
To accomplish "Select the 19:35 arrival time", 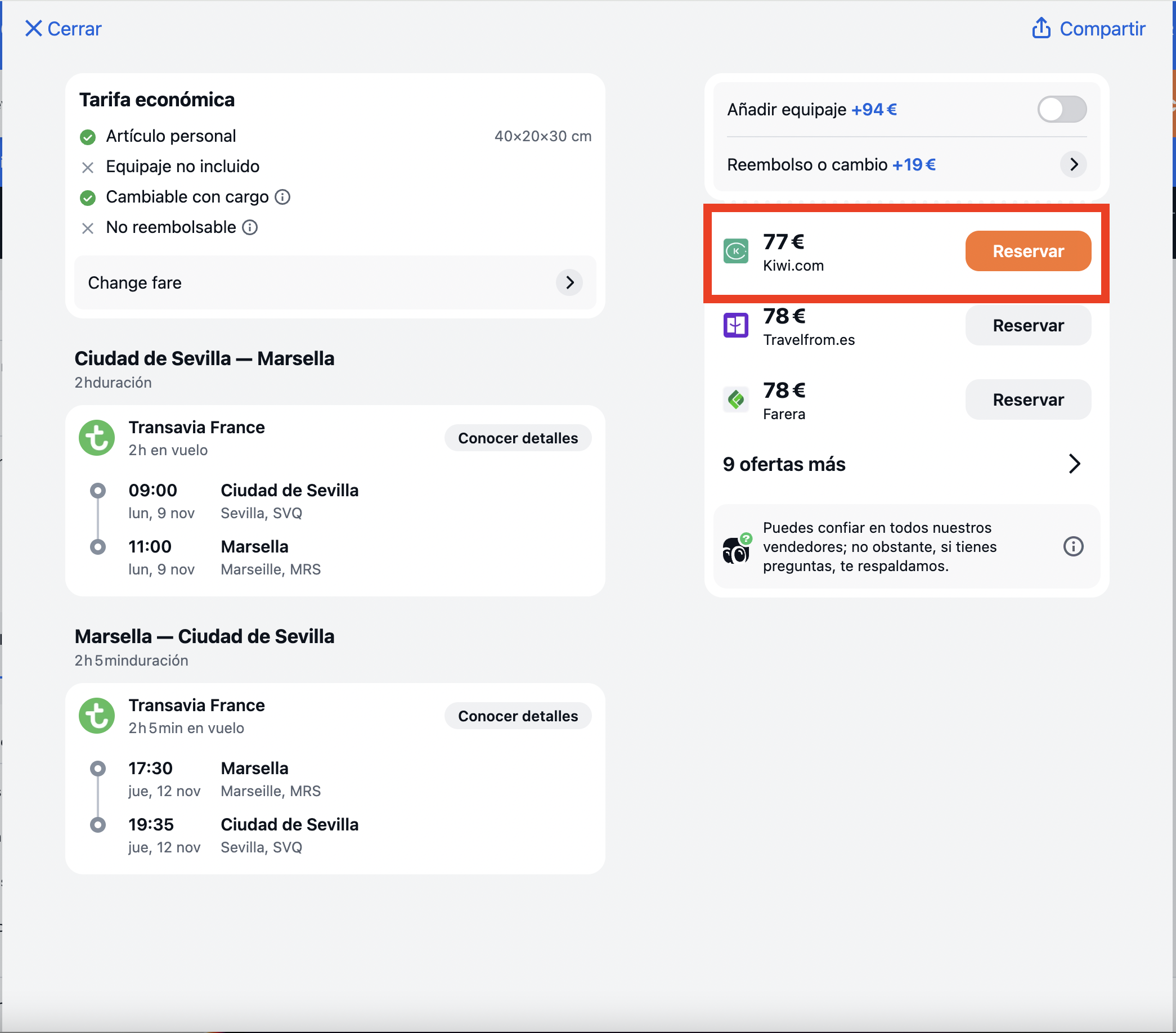I will [151, 825].
